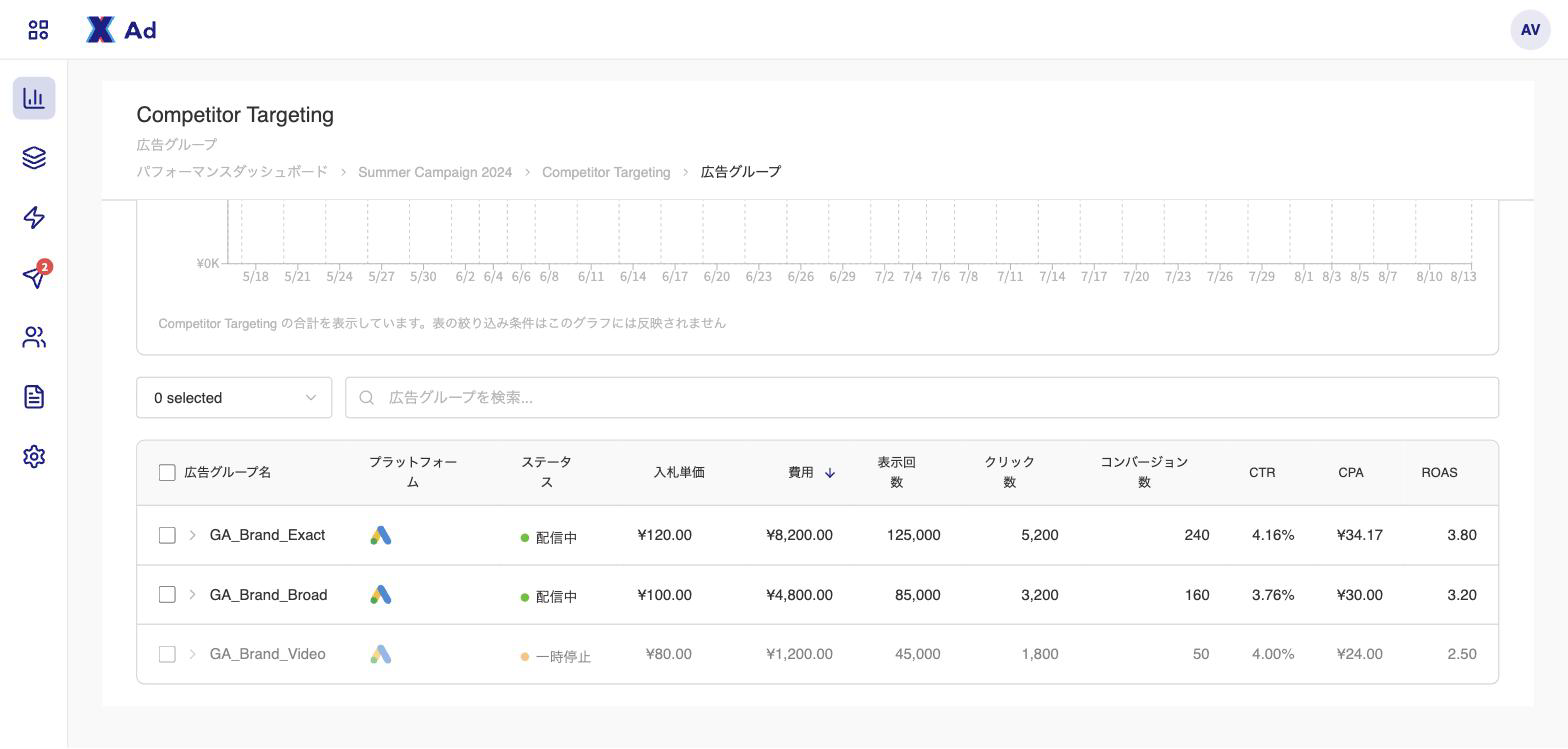Click the GA_Brand_Broad group name
1568x749 pixels.
point(268,595)
